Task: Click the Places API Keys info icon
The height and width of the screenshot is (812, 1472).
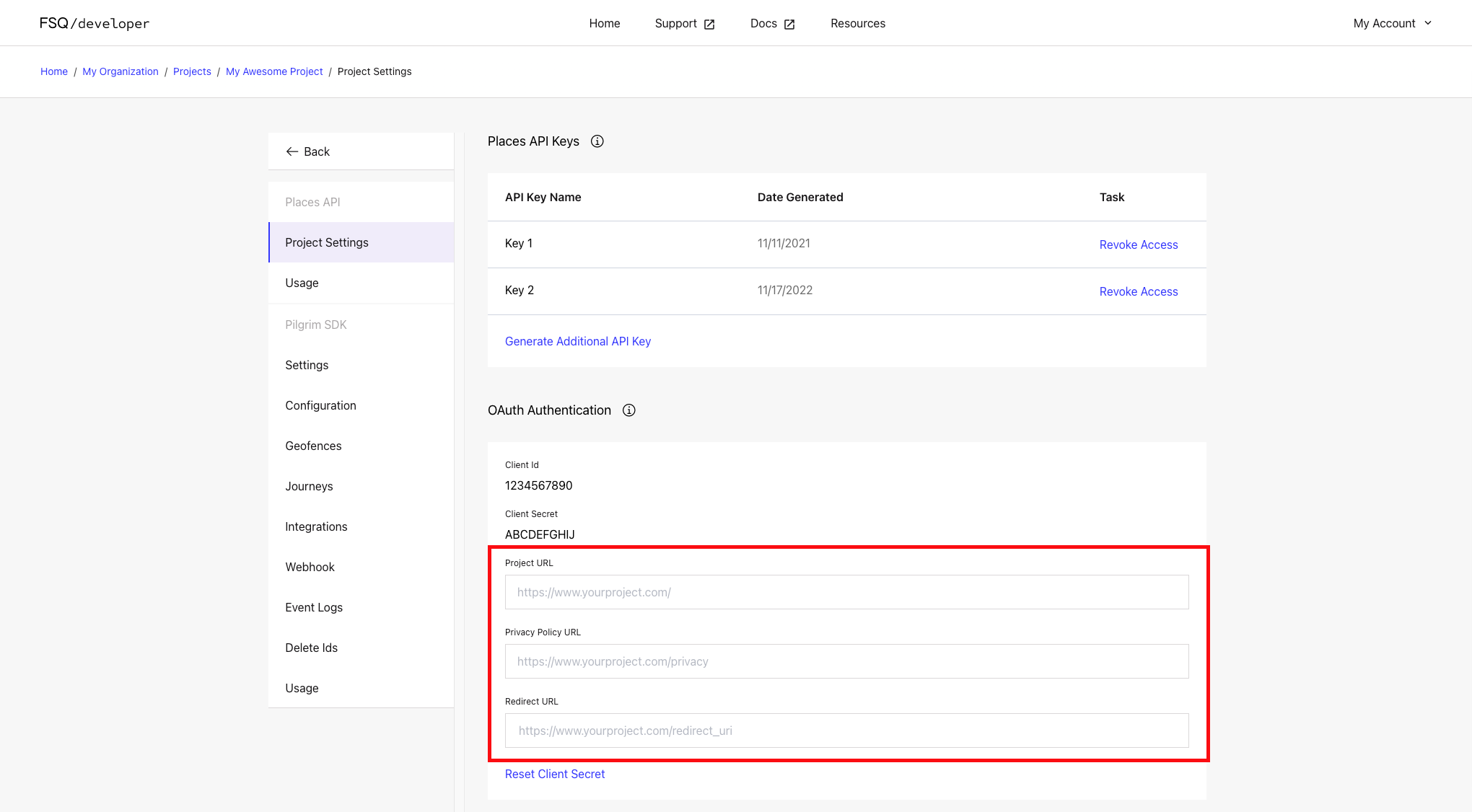Action: click(597, 141)
